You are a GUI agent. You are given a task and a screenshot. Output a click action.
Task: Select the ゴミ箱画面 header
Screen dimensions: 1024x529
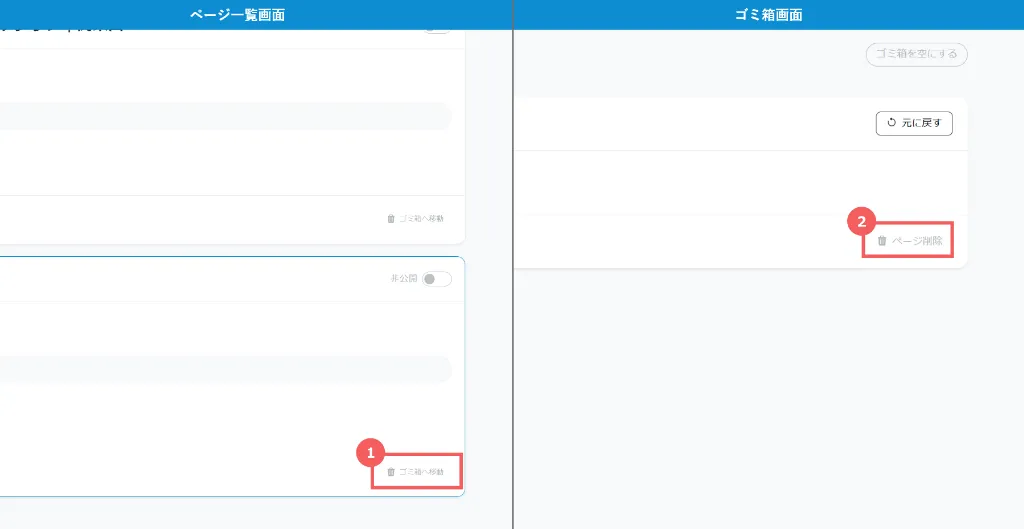point(768,14)
